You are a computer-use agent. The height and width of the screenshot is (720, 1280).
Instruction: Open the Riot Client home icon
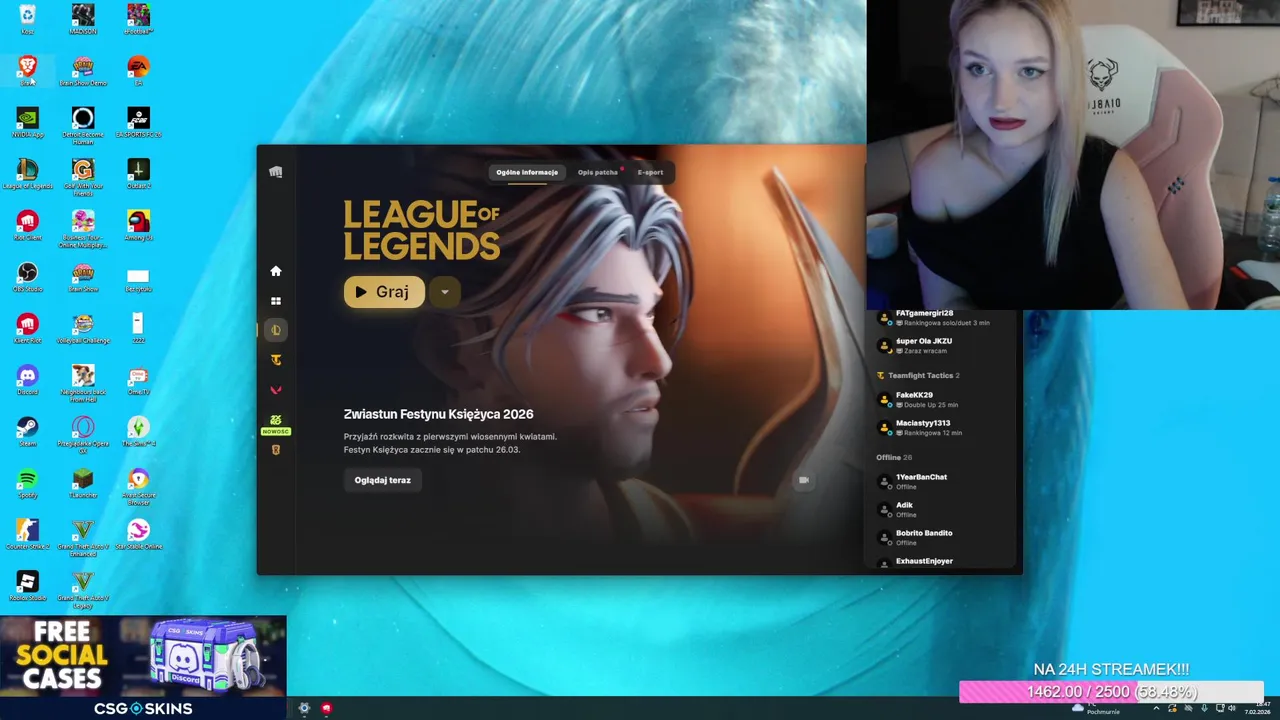tap(276, 271)
